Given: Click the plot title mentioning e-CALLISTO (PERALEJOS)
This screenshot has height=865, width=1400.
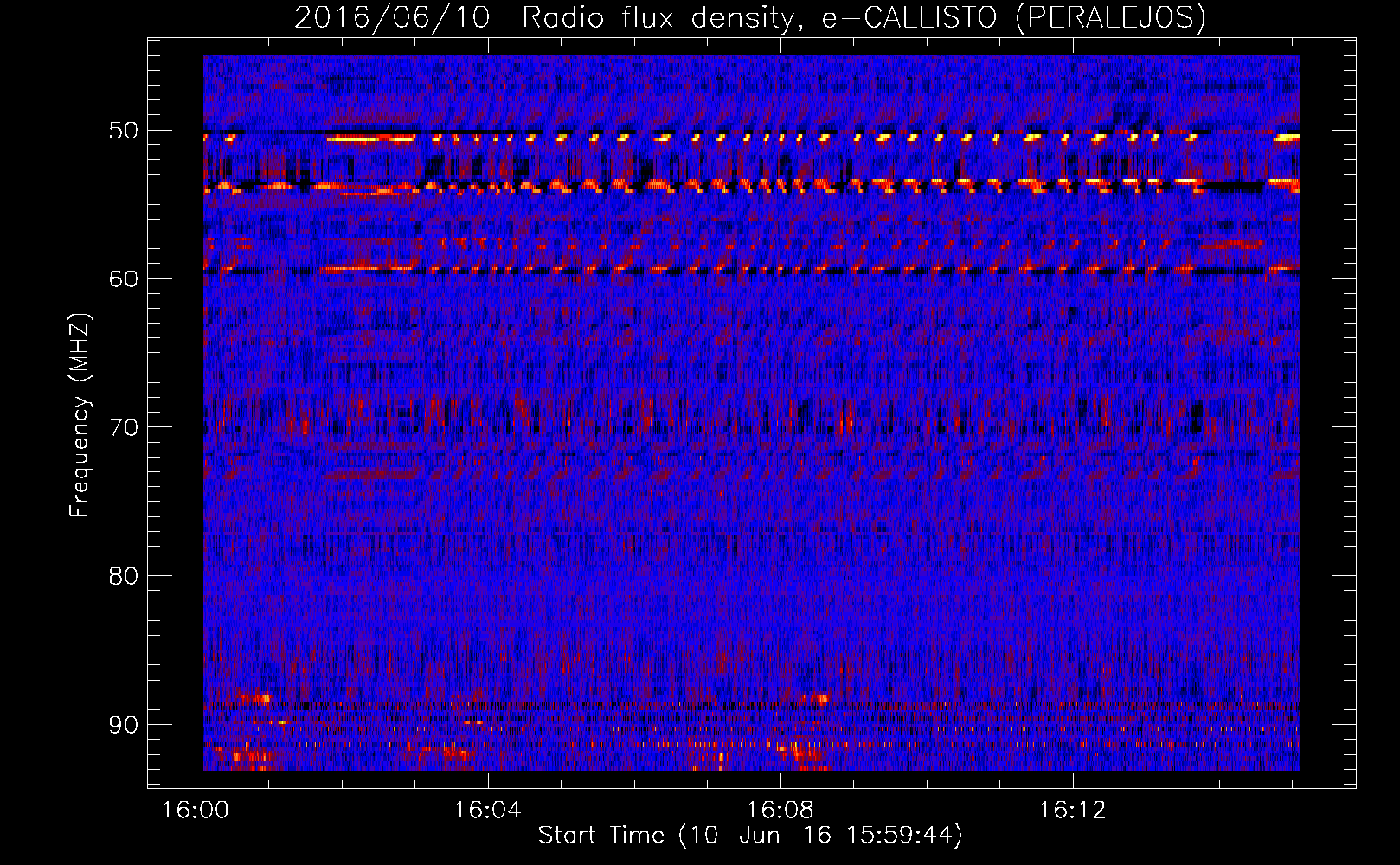Looking at the screenshot, I should (750, 17).
